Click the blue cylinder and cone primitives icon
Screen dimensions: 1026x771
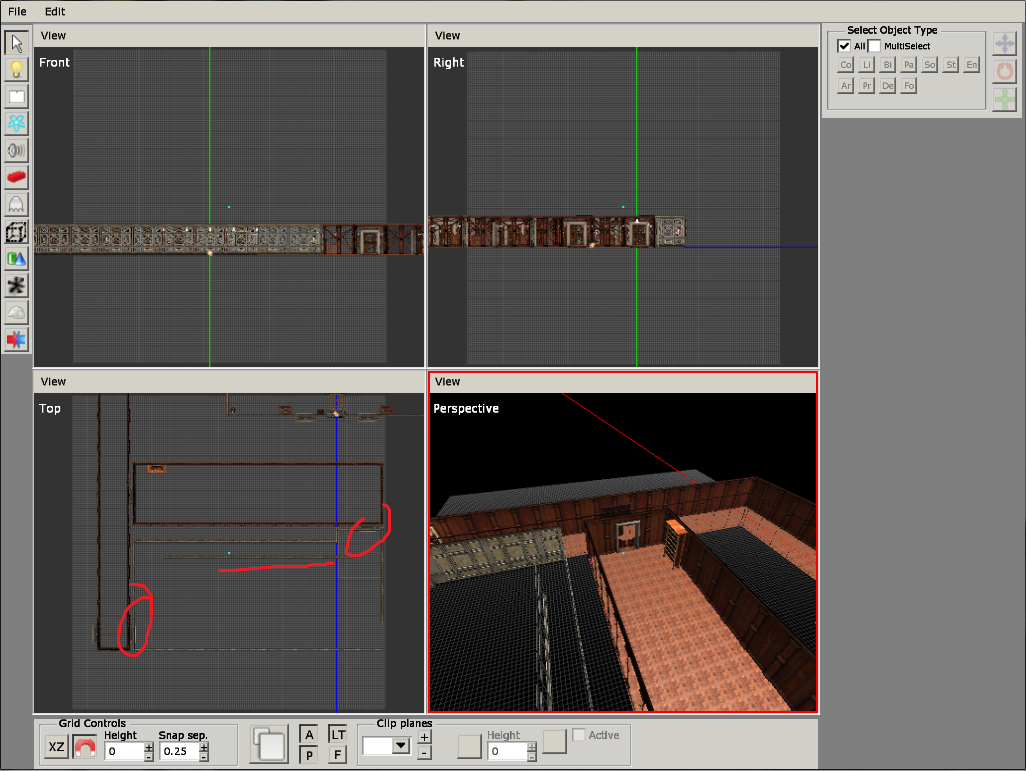tap(16, 259)
